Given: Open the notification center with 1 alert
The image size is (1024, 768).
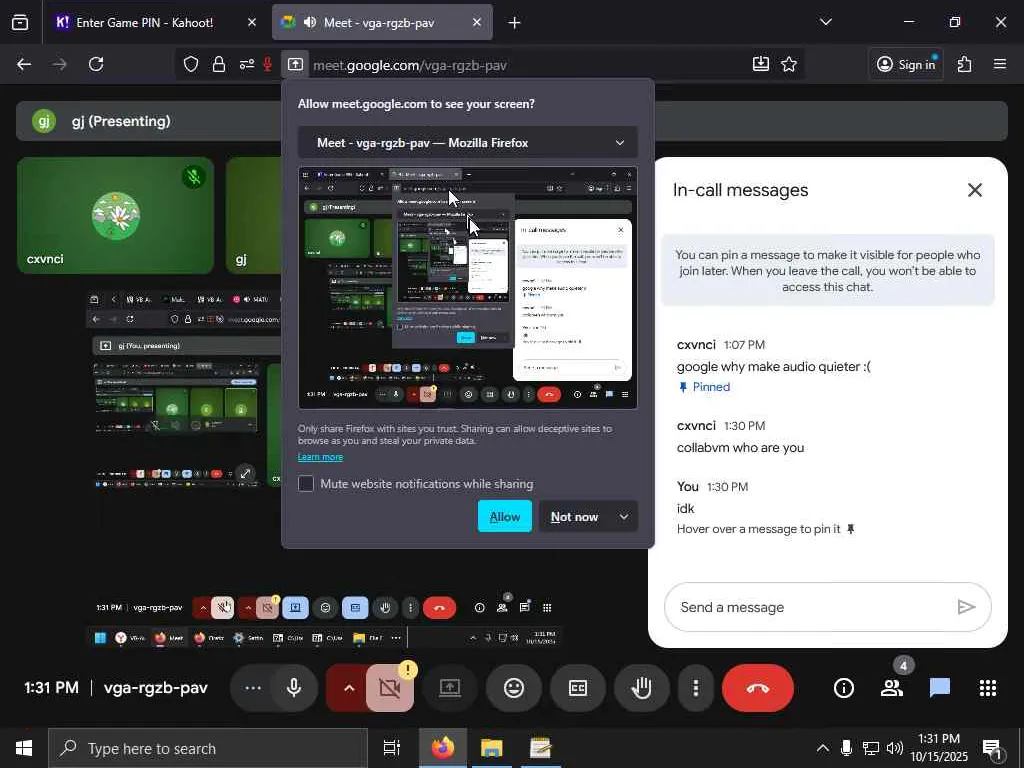Looking at the screenshot, I should (x=992, y=750).
